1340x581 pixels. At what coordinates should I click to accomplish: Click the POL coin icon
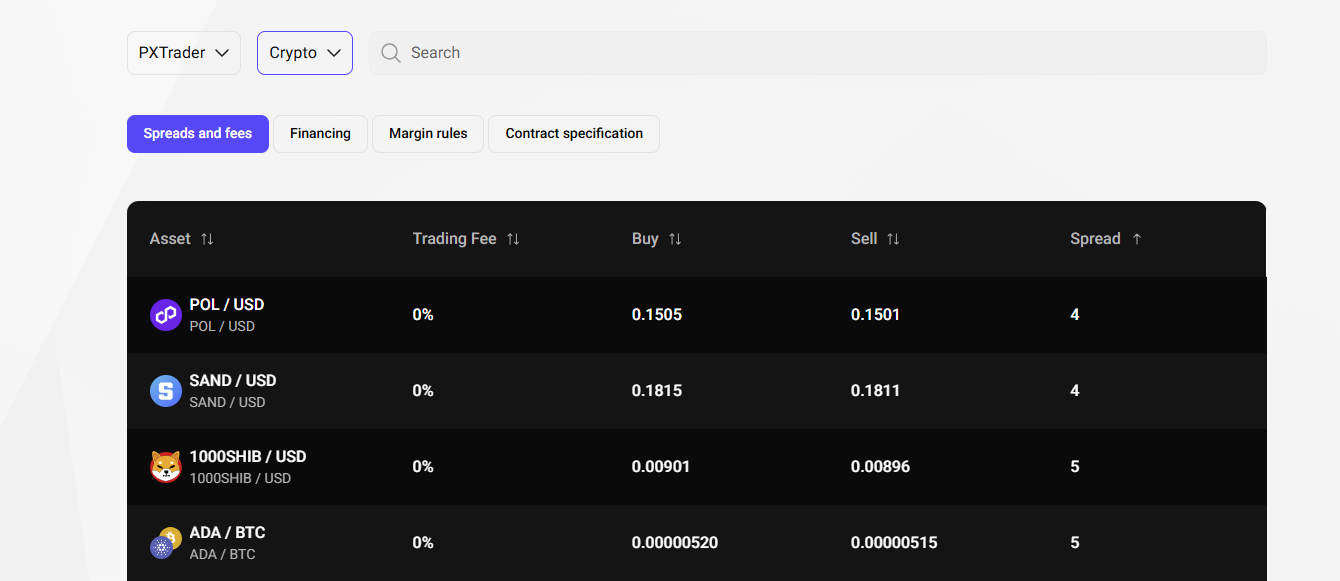[x=165, y=315]
